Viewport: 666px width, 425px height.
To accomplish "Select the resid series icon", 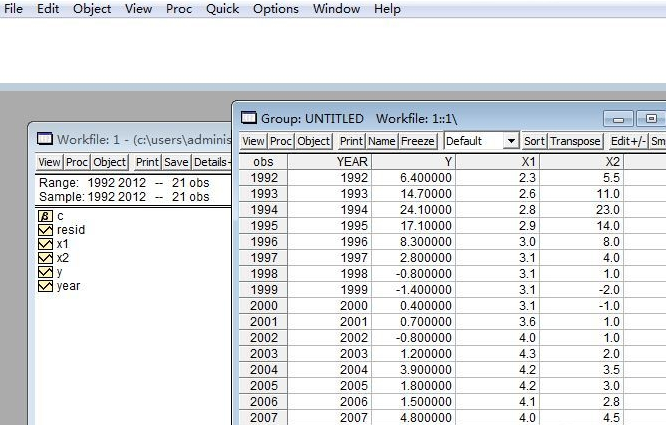I will [x=45, y=230].
